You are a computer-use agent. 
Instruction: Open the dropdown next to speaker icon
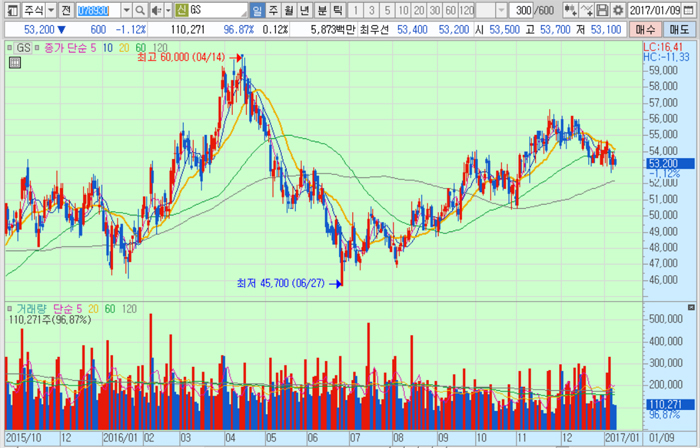166,10
